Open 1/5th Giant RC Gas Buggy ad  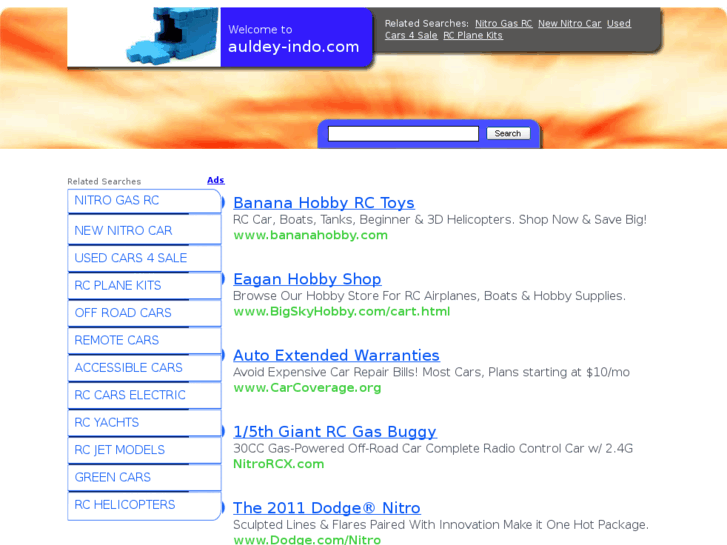[335, 431]
